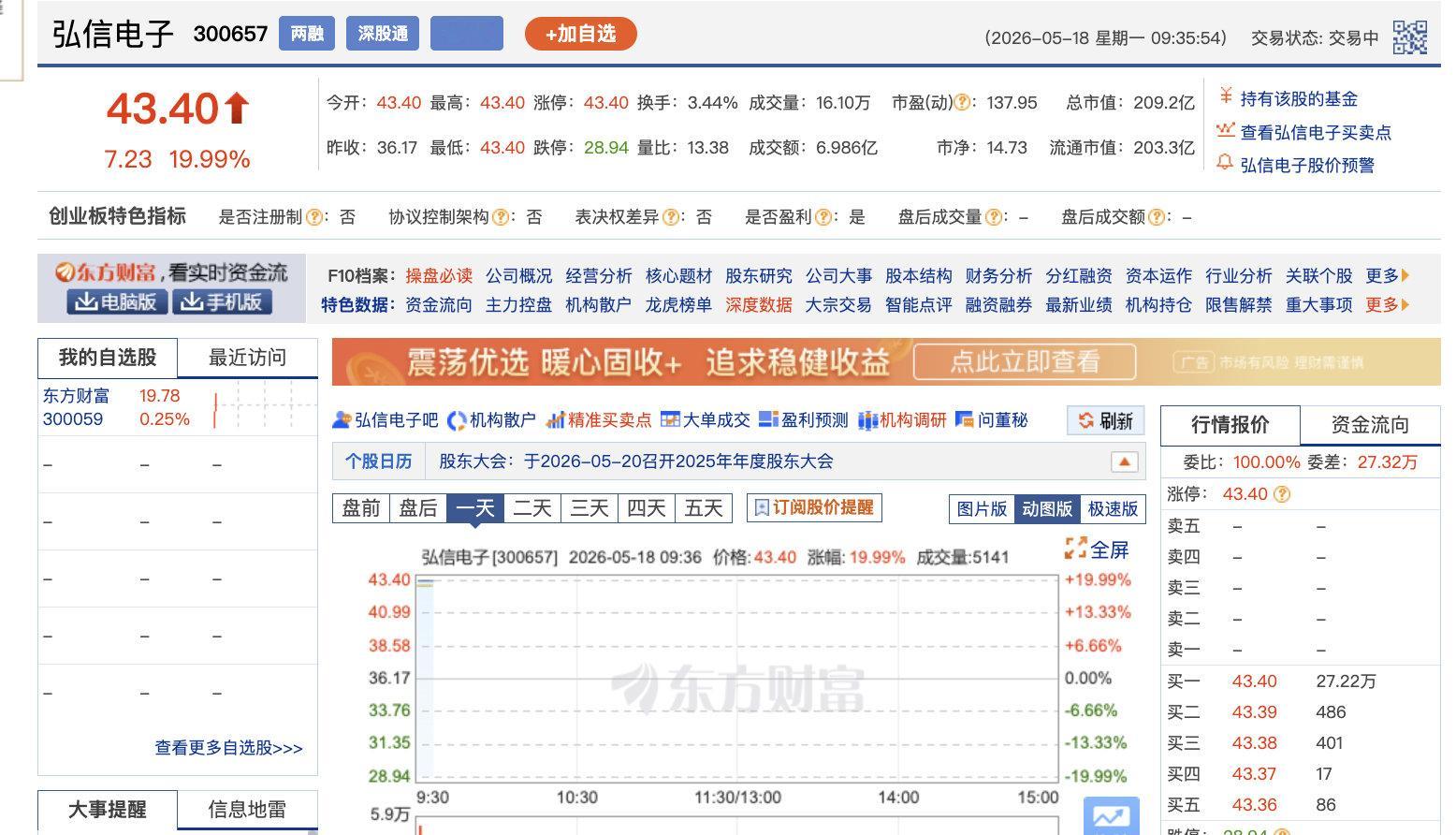Select 三天 chart period
This screenshot has height=835, width=1456.
tap(590, 508)
